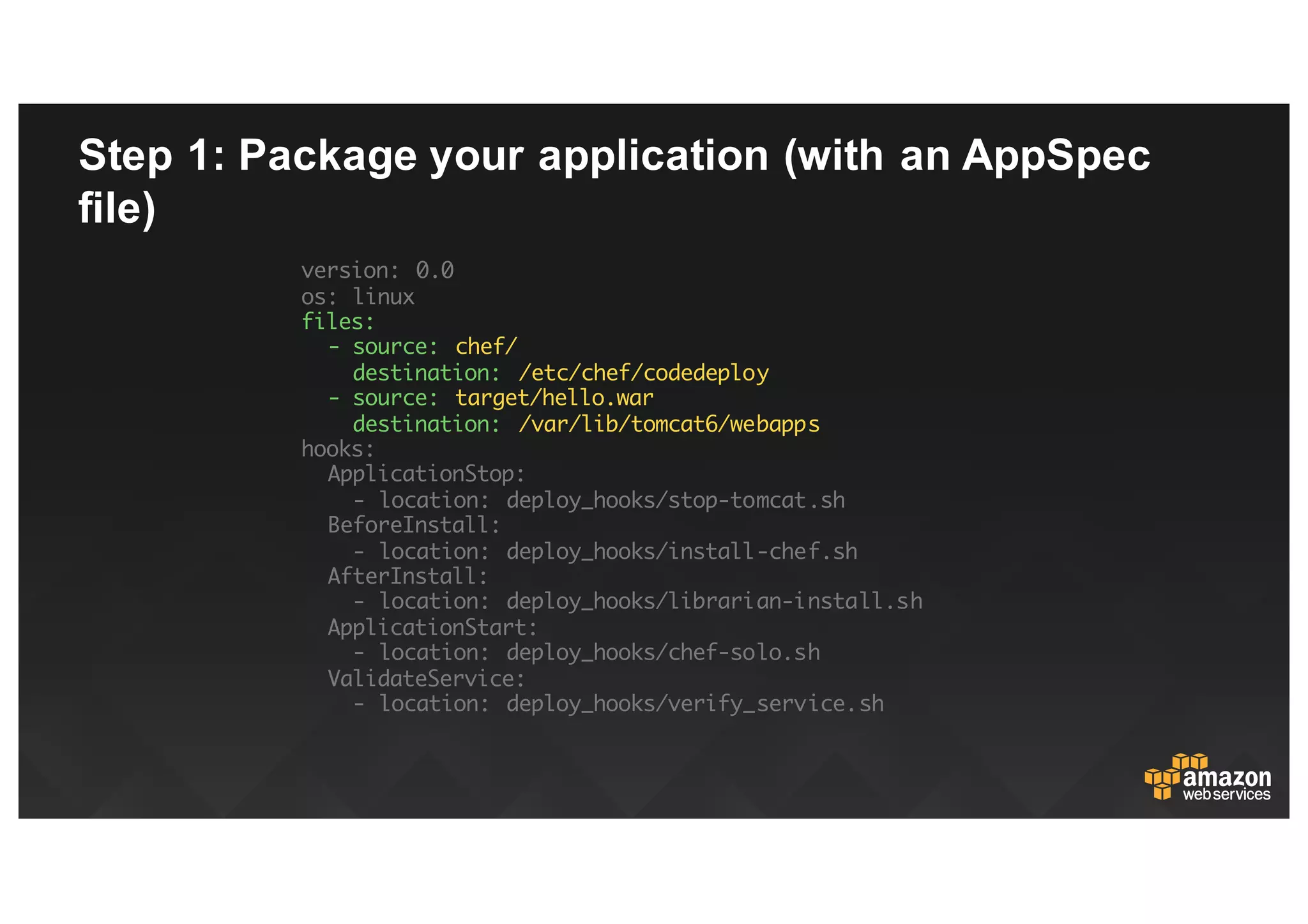Screen dimensions: 1308x924
Task: Click the 'deploy_hooks/librarian-install.sh' location line
Action: tap(638, 602)
